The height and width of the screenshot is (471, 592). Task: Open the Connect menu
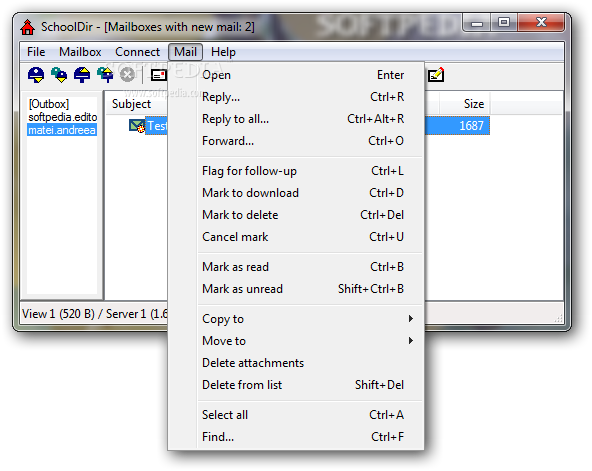137,52
